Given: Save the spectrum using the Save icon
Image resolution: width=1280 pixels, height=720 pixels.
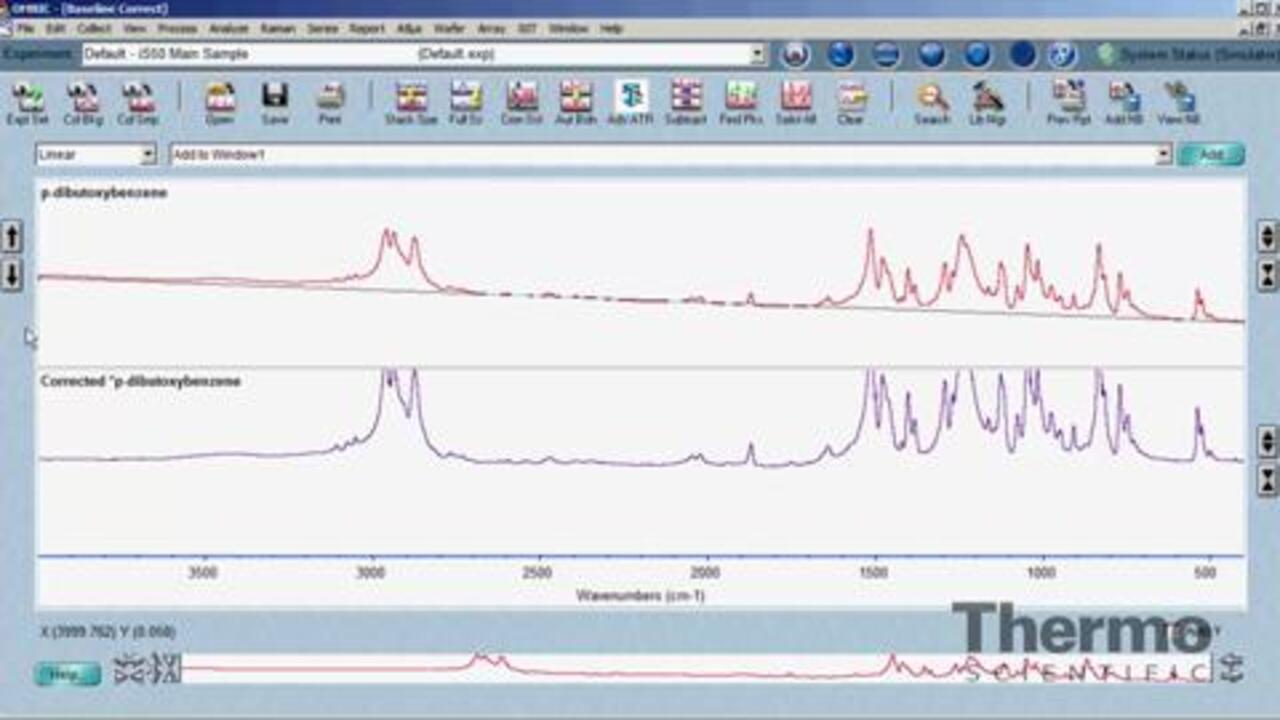Looking at the screenshot, I should point(275,99).
